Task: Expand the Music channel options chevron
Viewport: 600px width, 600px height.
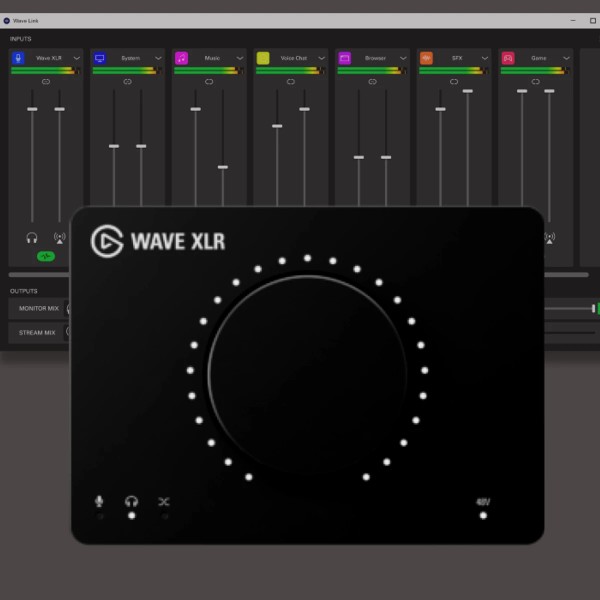Action: click(240, 59)
